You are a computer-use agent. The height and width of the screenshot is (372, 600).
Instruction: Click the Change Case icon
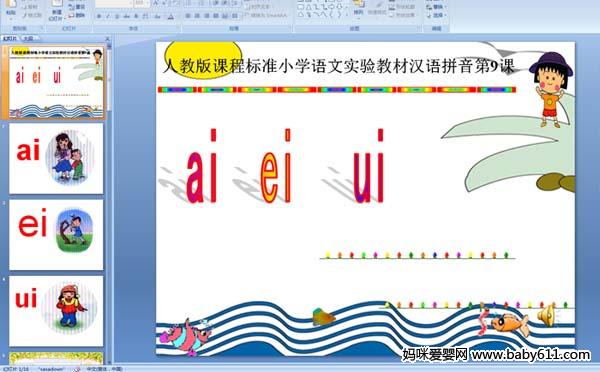157,16
